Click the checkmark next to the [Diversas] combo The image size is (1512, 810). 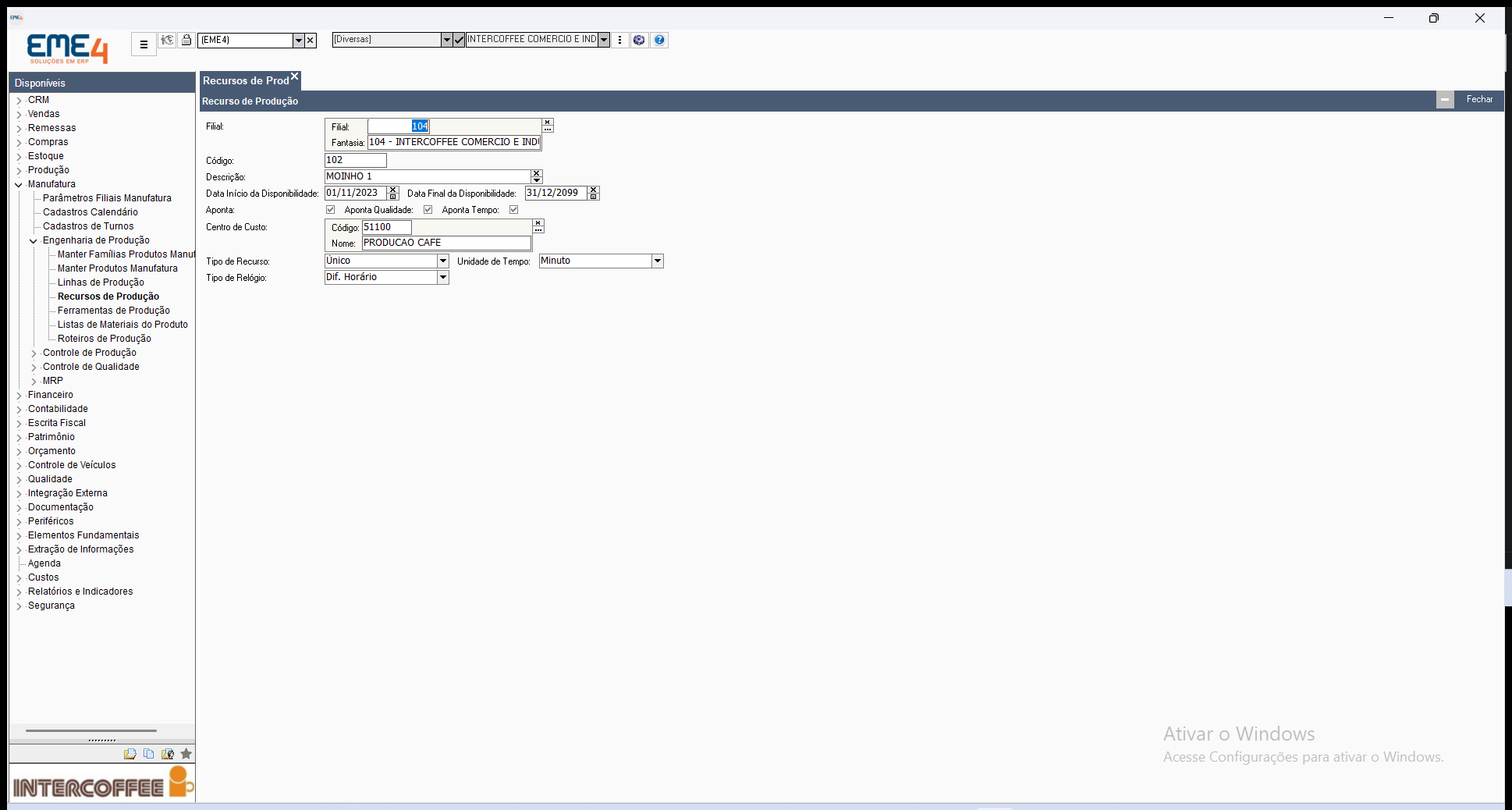[459, 40]
